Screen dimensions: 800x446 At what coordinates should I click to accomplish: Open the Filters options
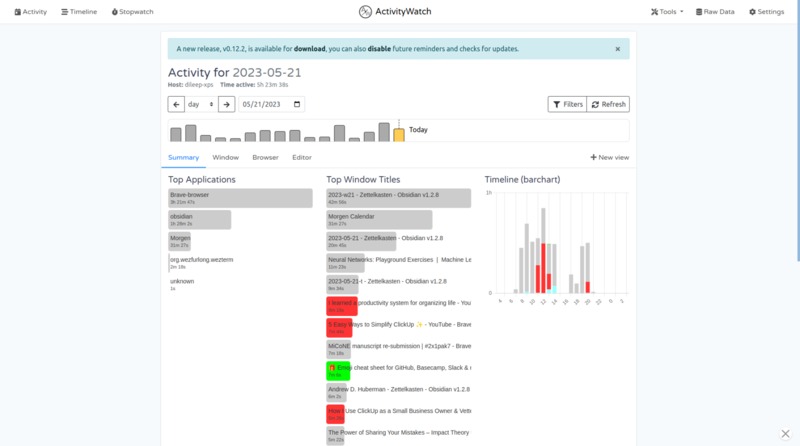pos(567,104)
